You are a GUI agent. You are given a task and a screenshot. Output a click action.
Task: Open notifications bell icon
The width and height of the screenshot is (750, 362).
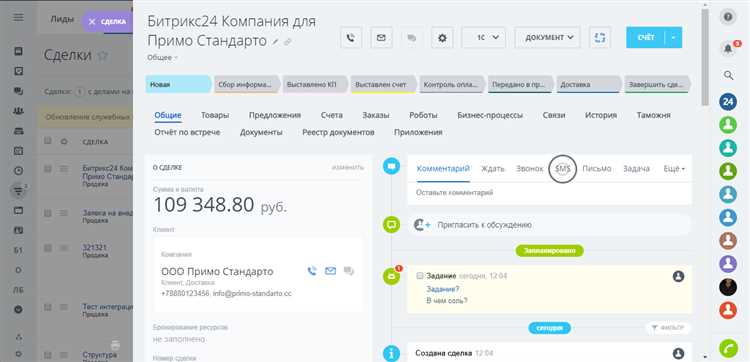pos(728,48)
